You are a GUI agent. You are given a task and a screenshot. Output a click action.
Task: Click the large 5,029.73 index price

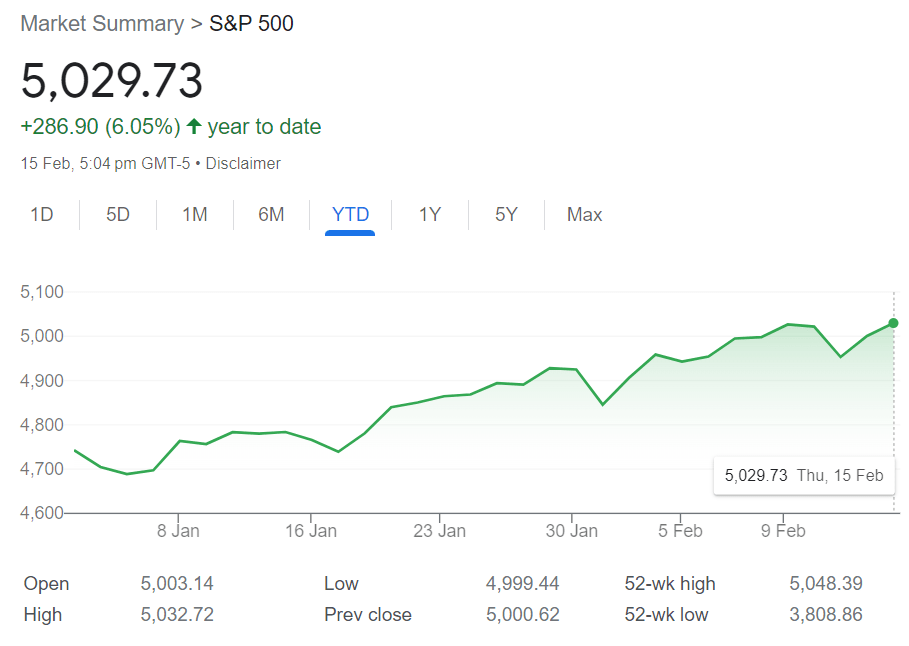pos(112,81)
